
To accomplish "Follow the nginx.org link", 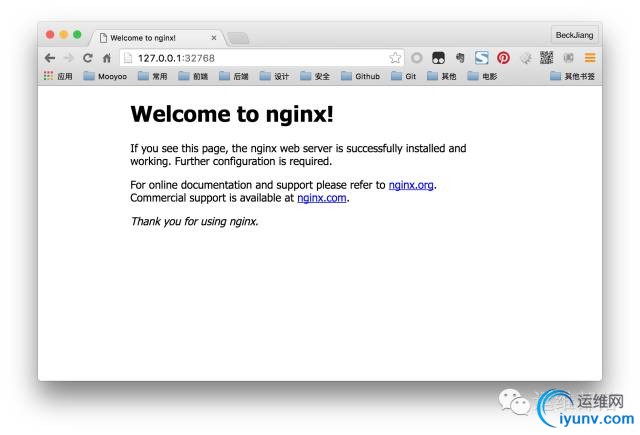I will 411,185.
